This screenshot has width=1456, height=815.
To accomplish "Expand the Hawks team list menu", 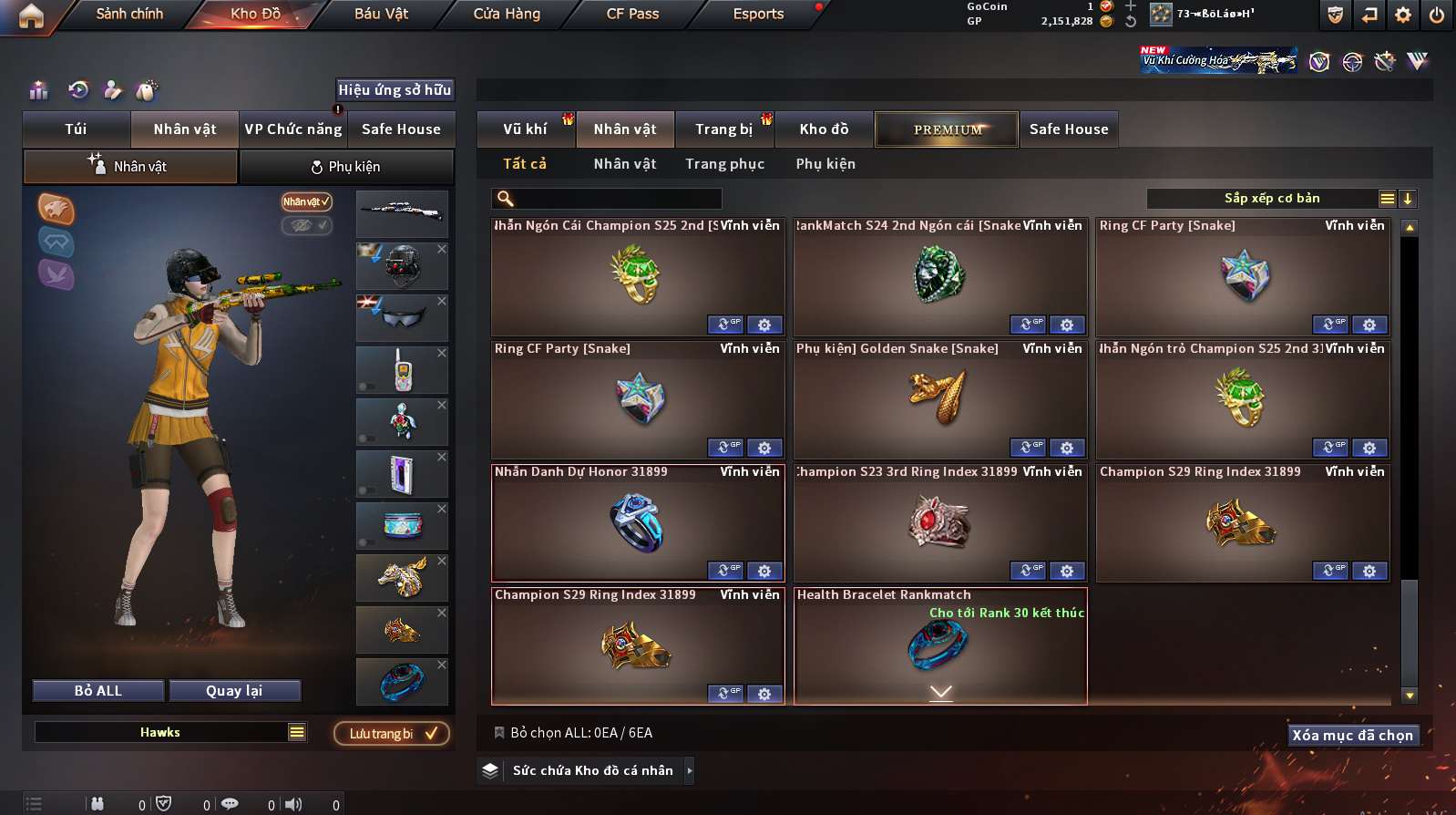I will tap(297, 732).
